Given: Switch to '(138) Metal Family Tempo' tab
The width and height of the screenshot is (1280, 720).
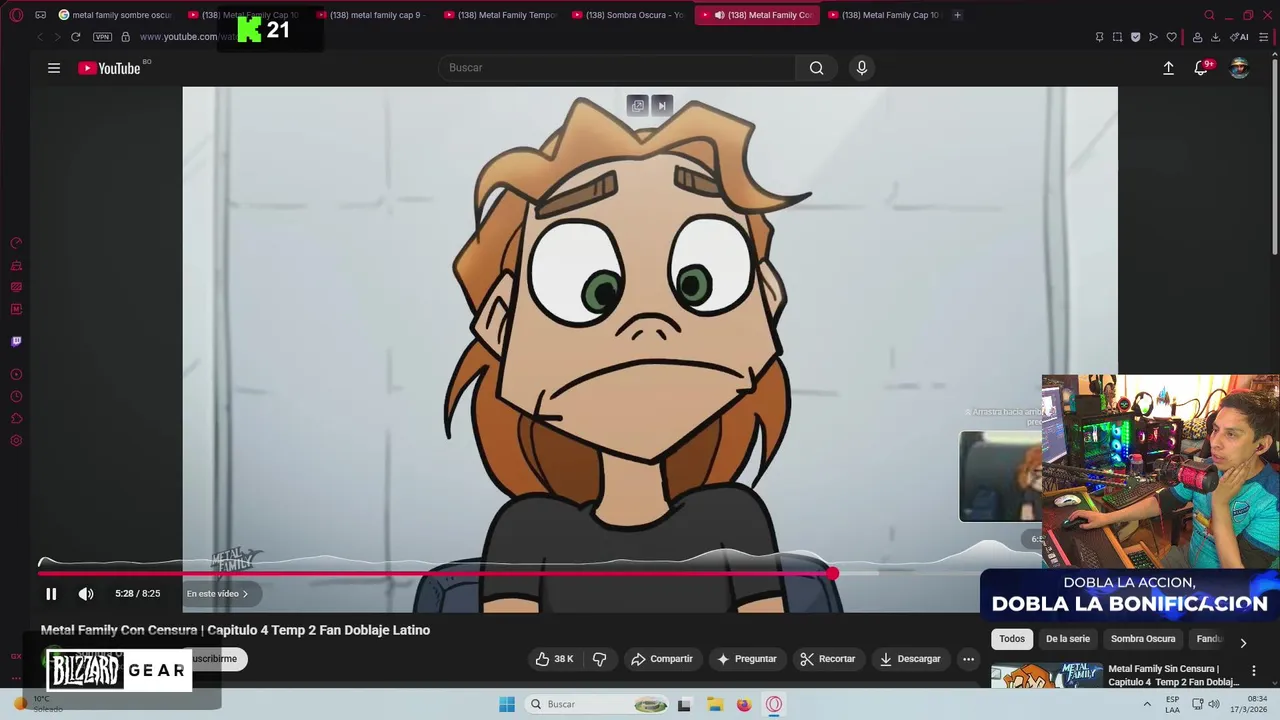Looking at the screenshot, I should 500,15.
